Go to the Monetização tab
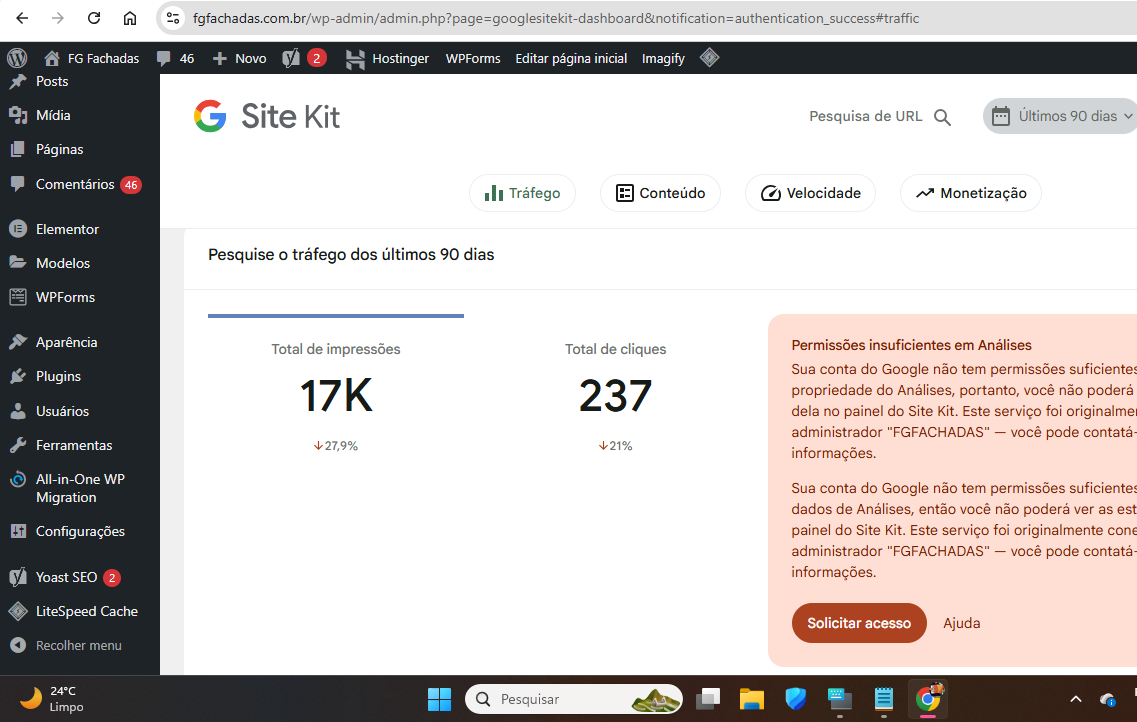The width and height of the screenshot is (1137, 722). pyautogui.click(x=970, y=193)
